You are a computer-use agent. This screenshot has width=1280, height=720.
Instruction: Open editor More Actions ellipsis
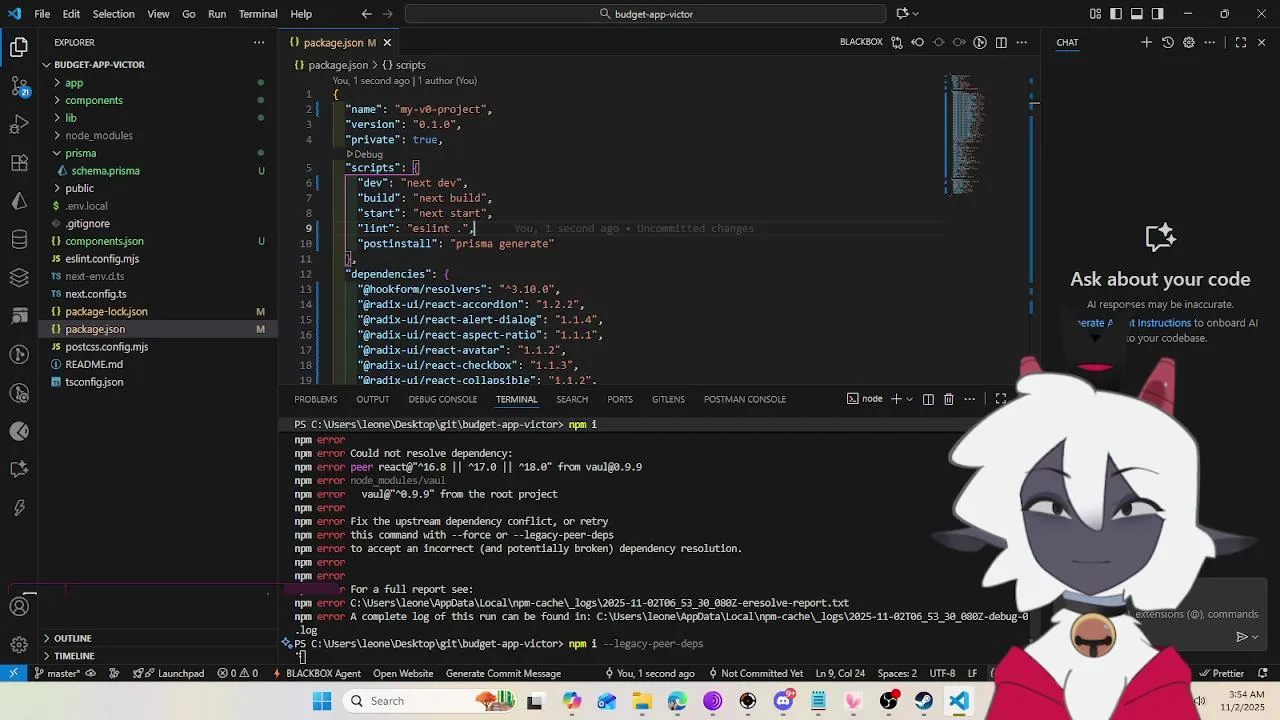[1022, 42]
